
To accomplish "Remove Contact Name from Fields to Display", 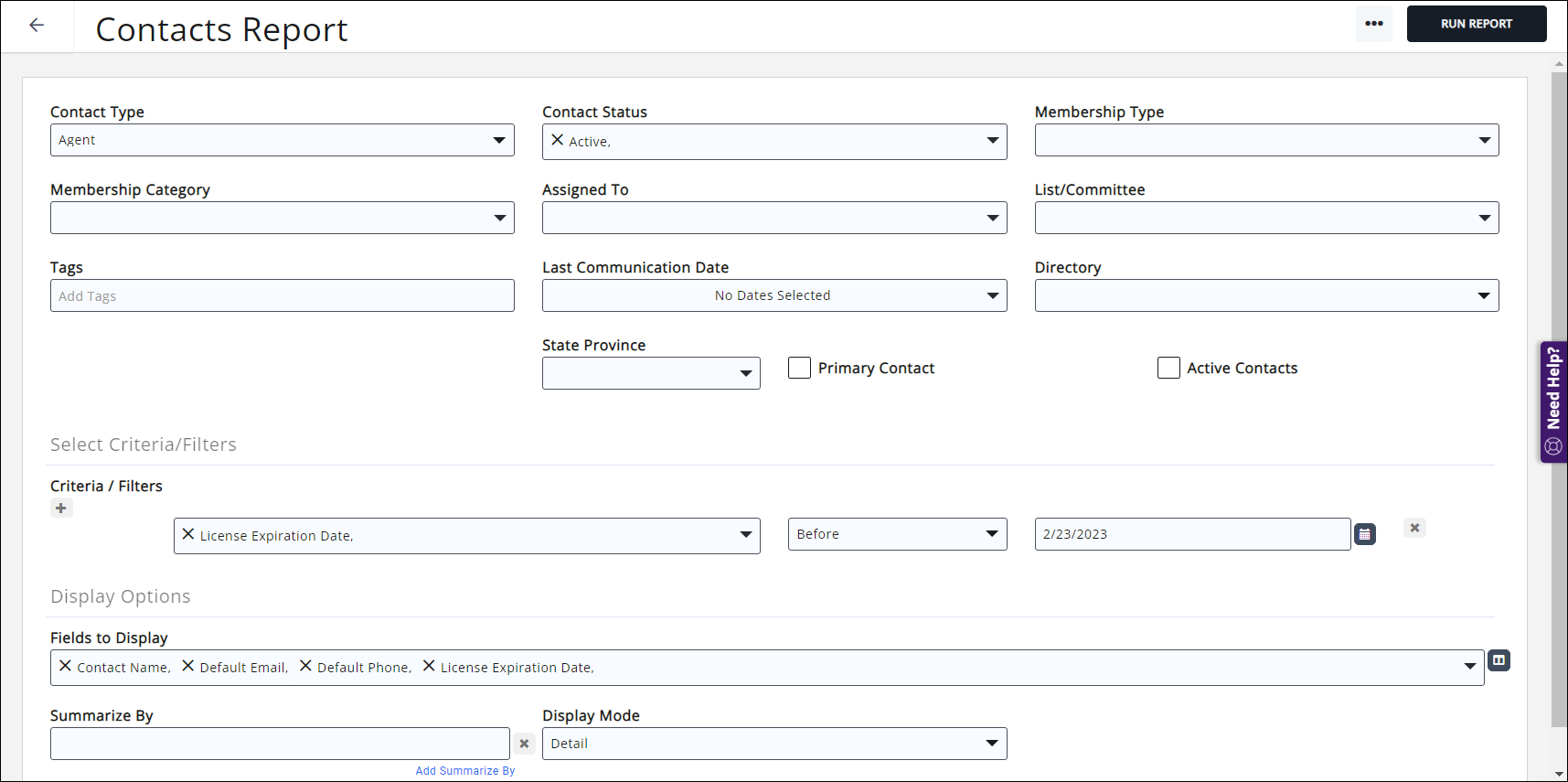I will (x=65, y=666).
